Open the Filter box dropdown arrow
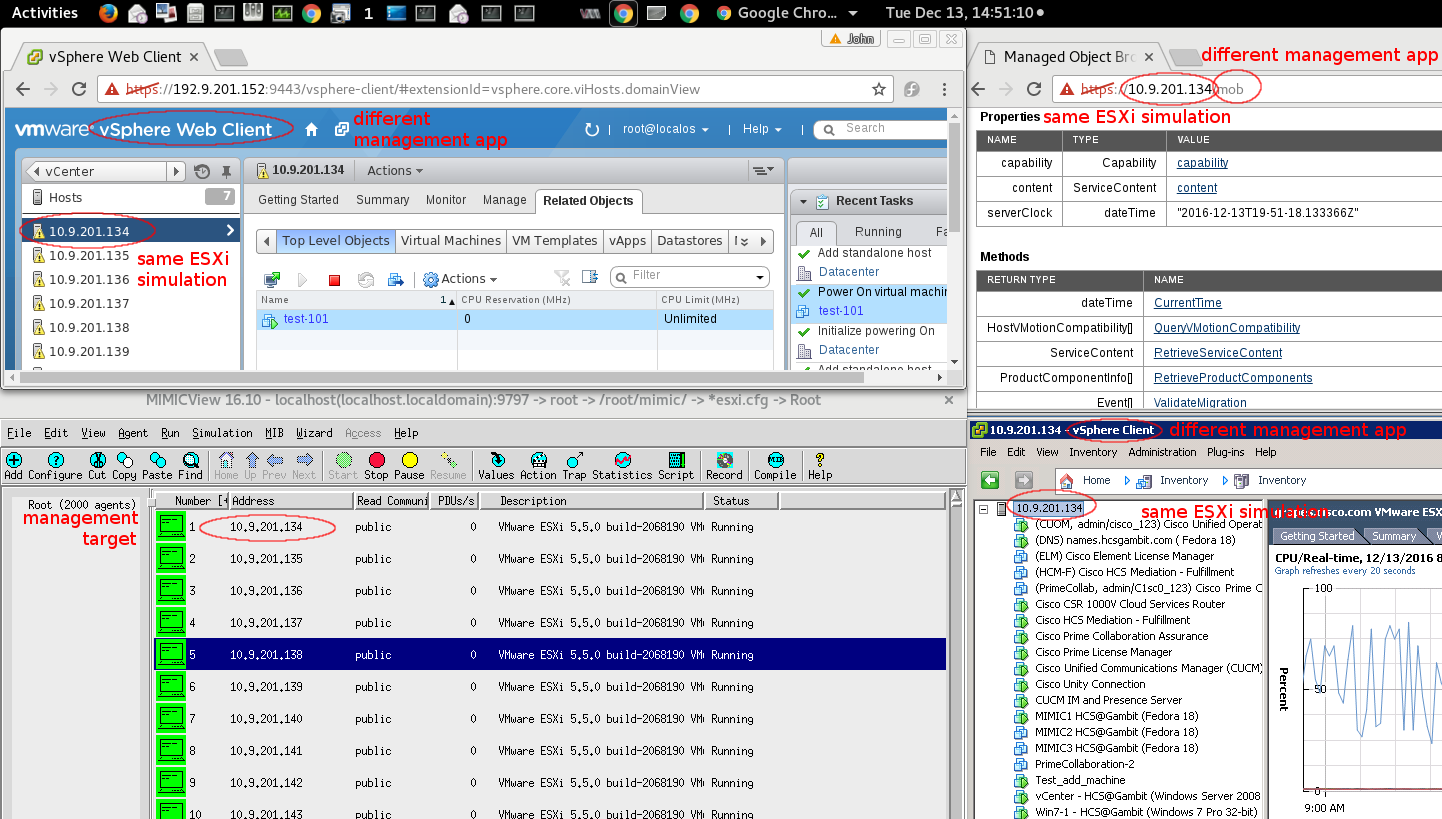1442x819 pixels. pyautogui.click(x=760, y=278)
